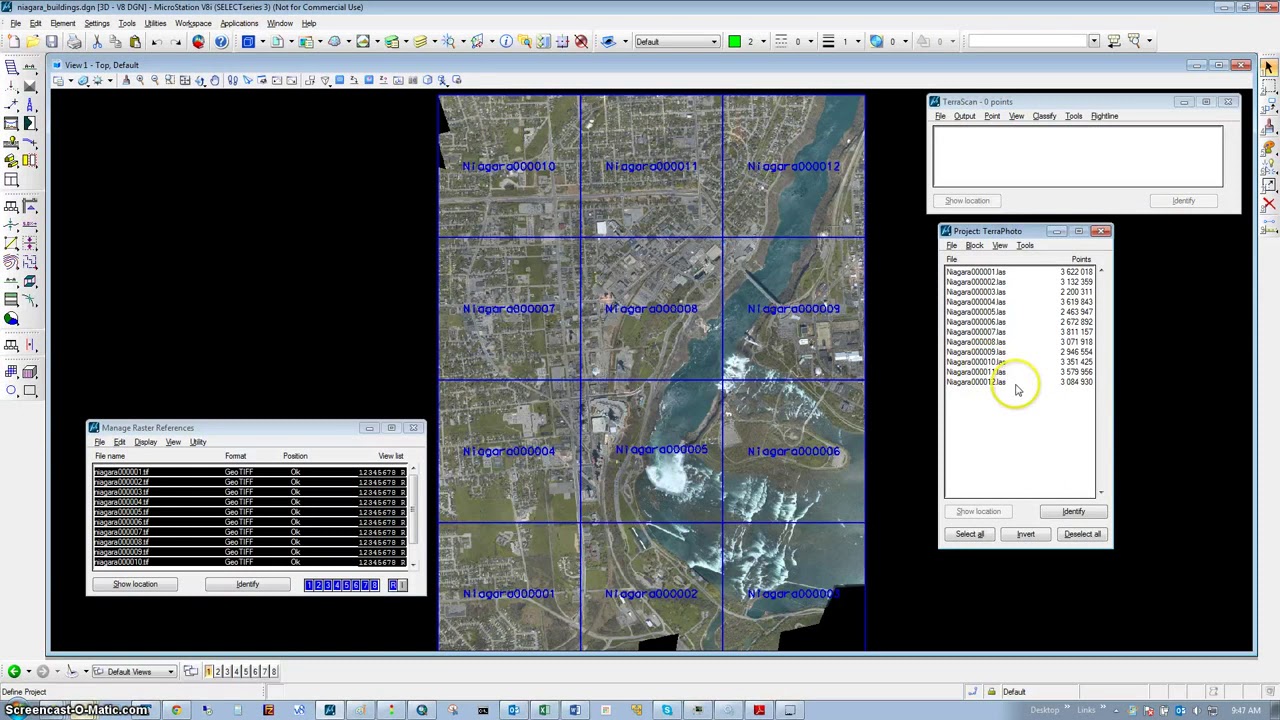
Task: Click the Zoom Out icon in View 1 toolbar
Action: coord(155,80)
